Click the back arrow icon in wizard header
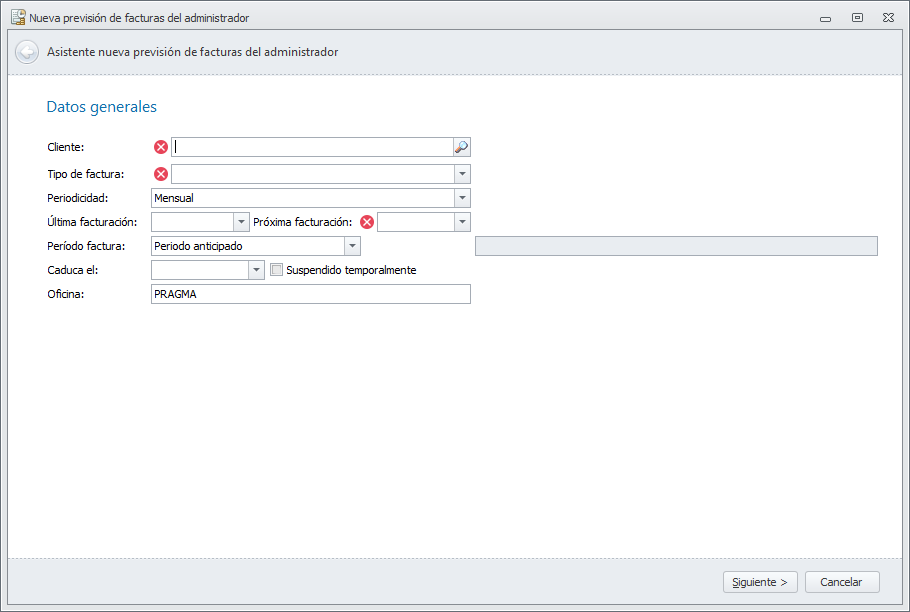The width and height of the screenshot is (910, 612). pyautogui.click(x=27, y=52)
